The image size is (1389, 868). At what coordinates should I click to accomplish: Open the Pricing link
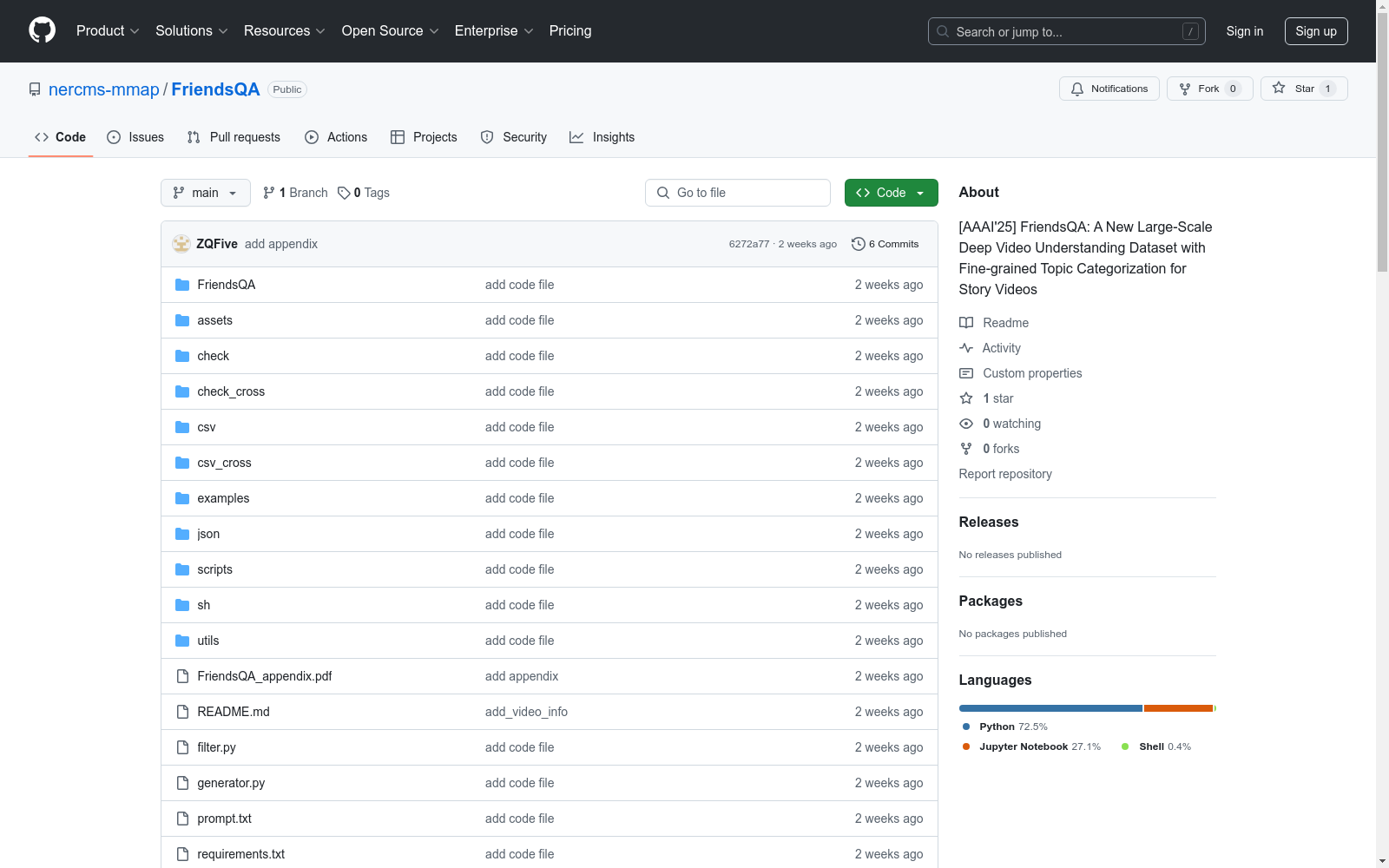pos(570,30)
